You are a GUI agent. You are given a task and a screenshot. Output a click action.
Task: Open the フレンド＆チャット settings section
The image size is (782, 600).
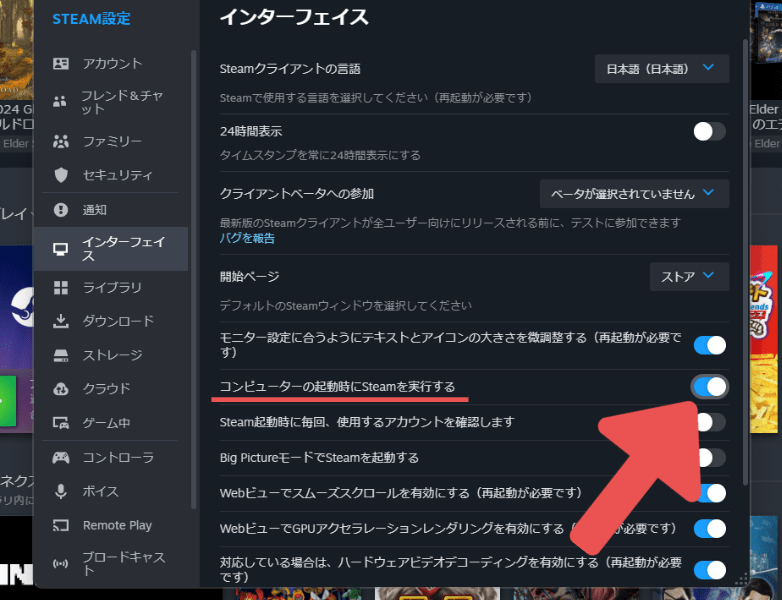point(111,102)
